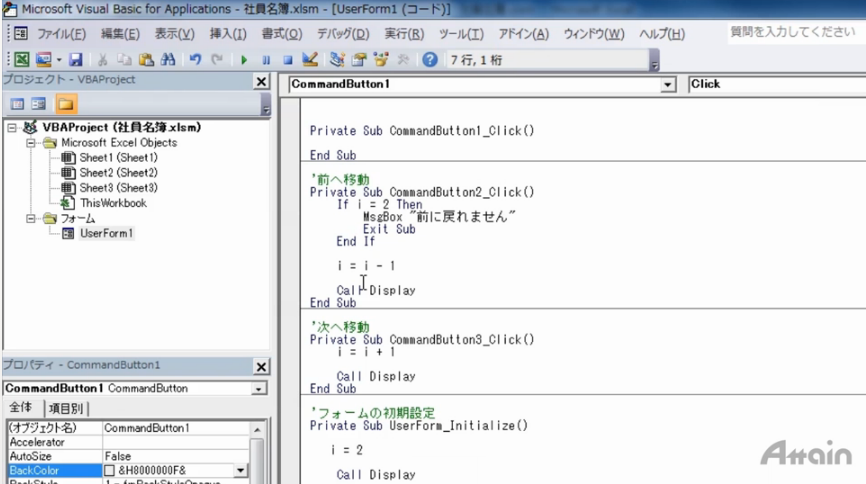Switch to 項目別 properties tab
Screen dimensions: 866x484
tap(65, 409)
